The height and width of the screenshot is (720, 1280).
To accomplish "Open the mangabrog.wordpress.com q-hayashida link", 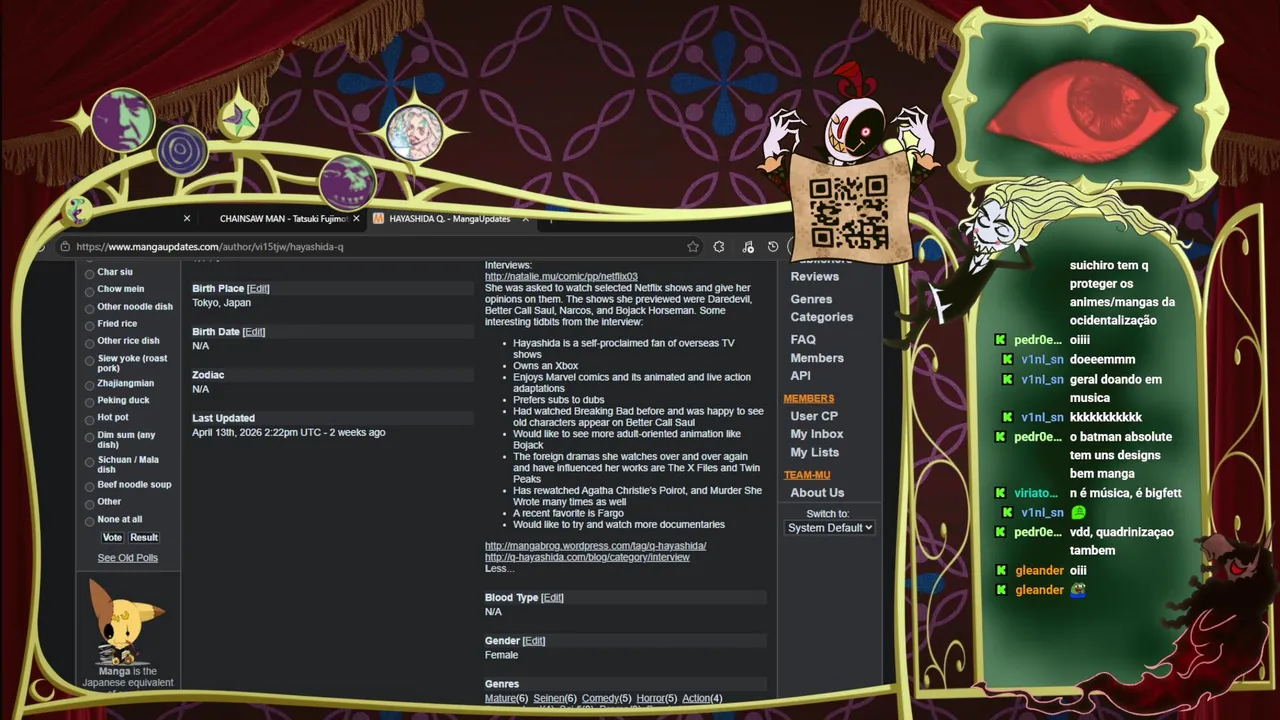I will tap(596, 546).
